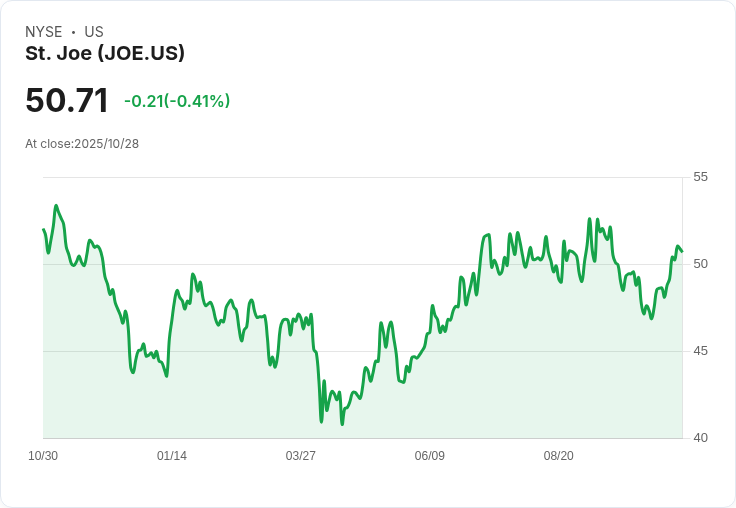Click the price line's lowest trough
The image size is (736, 508).
point(342,424)
